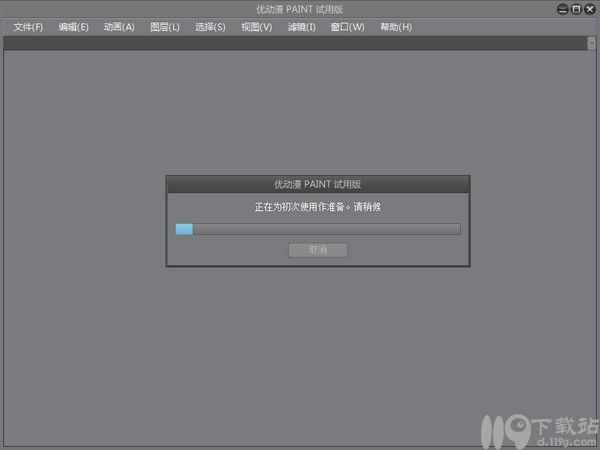The height and width of the screenshot is (450, 600).
Task: Click the small toolbar collapse handle
Action: click(x=592, y=43)
